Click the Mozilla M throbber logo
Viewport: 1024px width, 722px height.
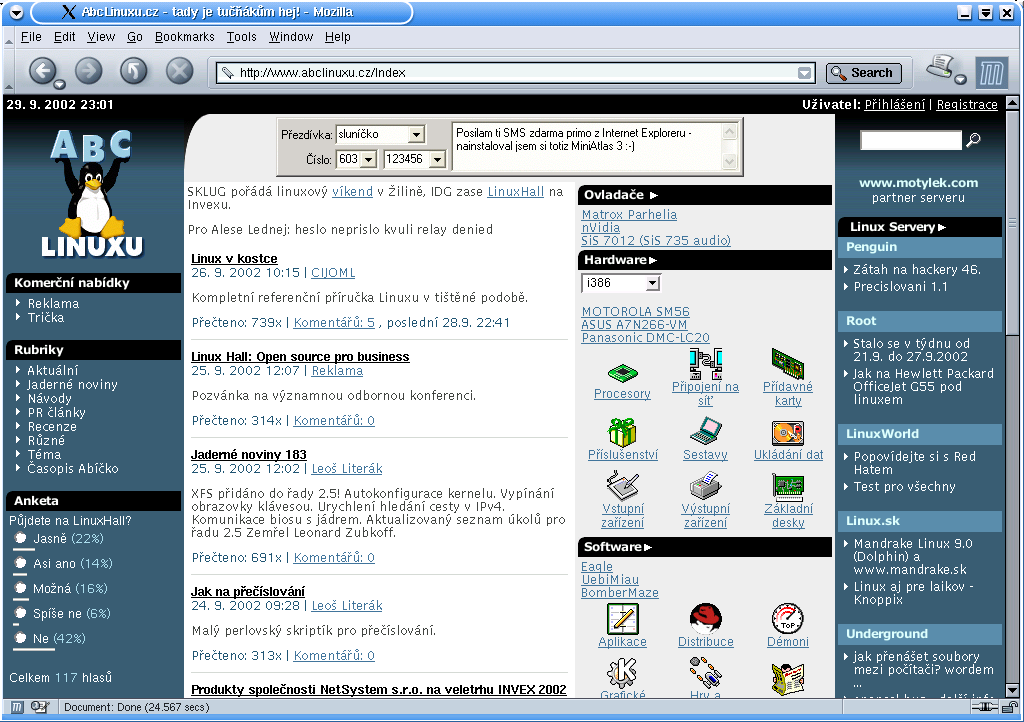click(x=991, y=72)
